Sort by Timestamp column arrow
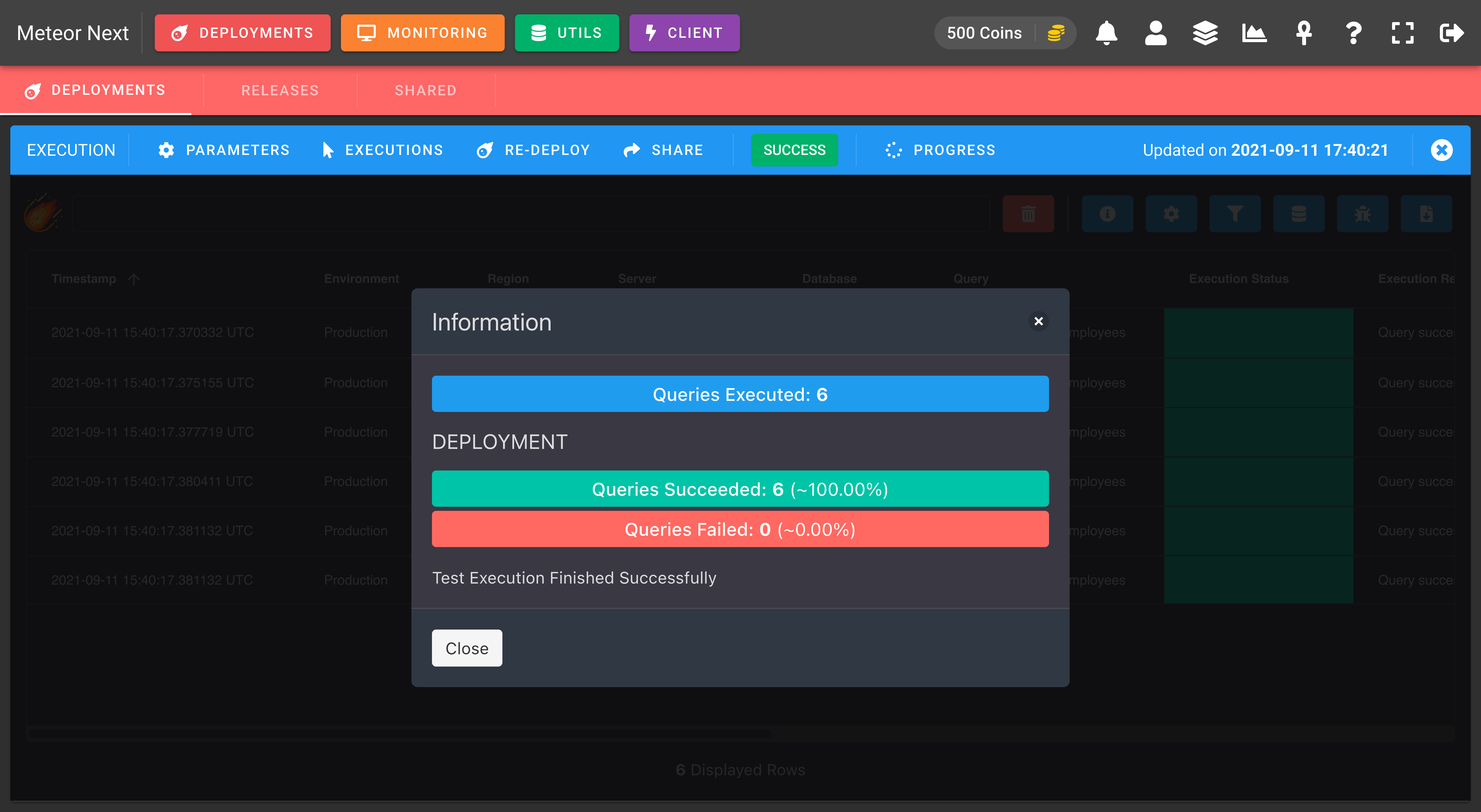The width and height of the screenshot is (1481, 812). [134, 279]
